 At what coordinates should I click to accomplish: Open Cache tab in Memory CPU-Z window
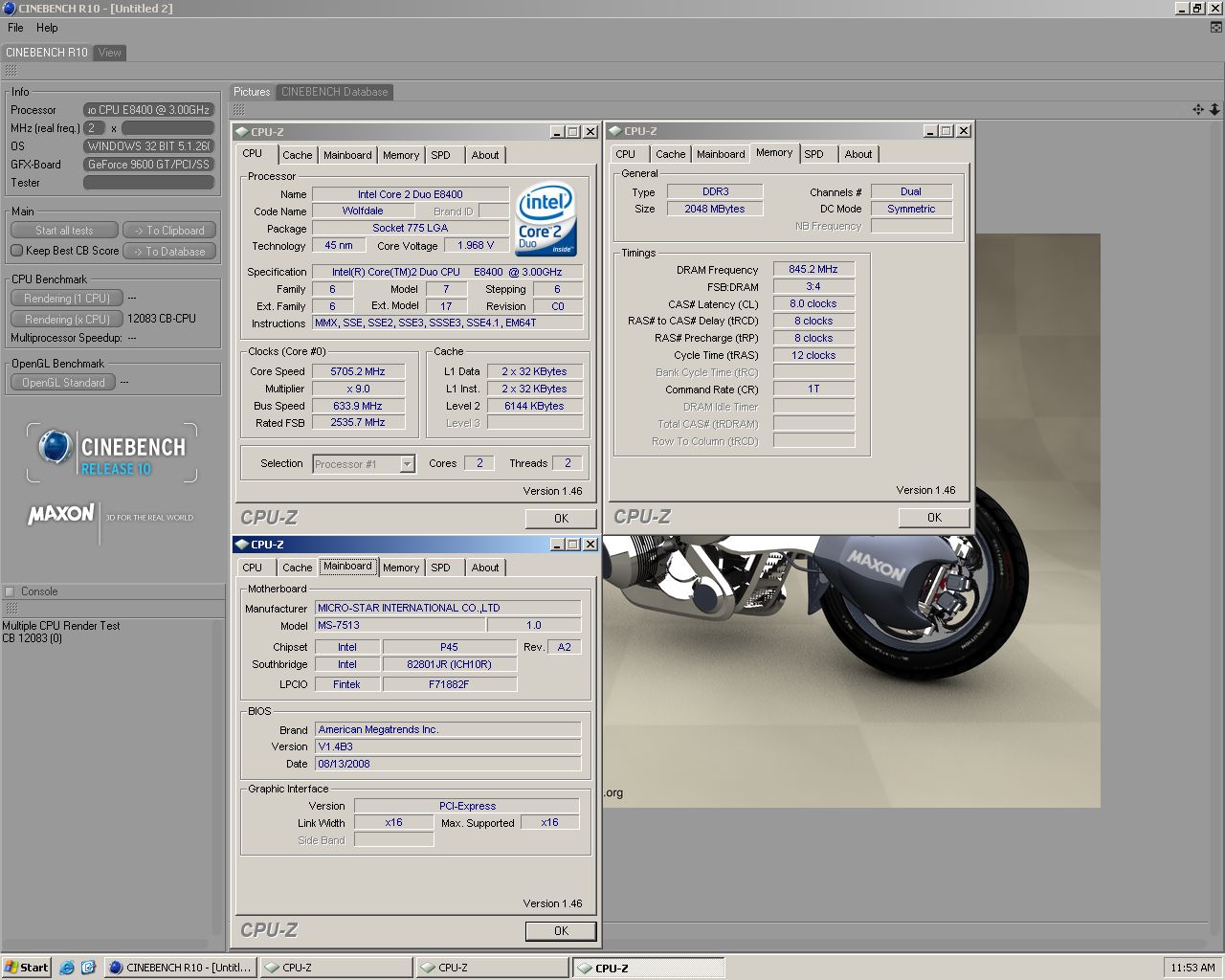(x=671, y=154)
